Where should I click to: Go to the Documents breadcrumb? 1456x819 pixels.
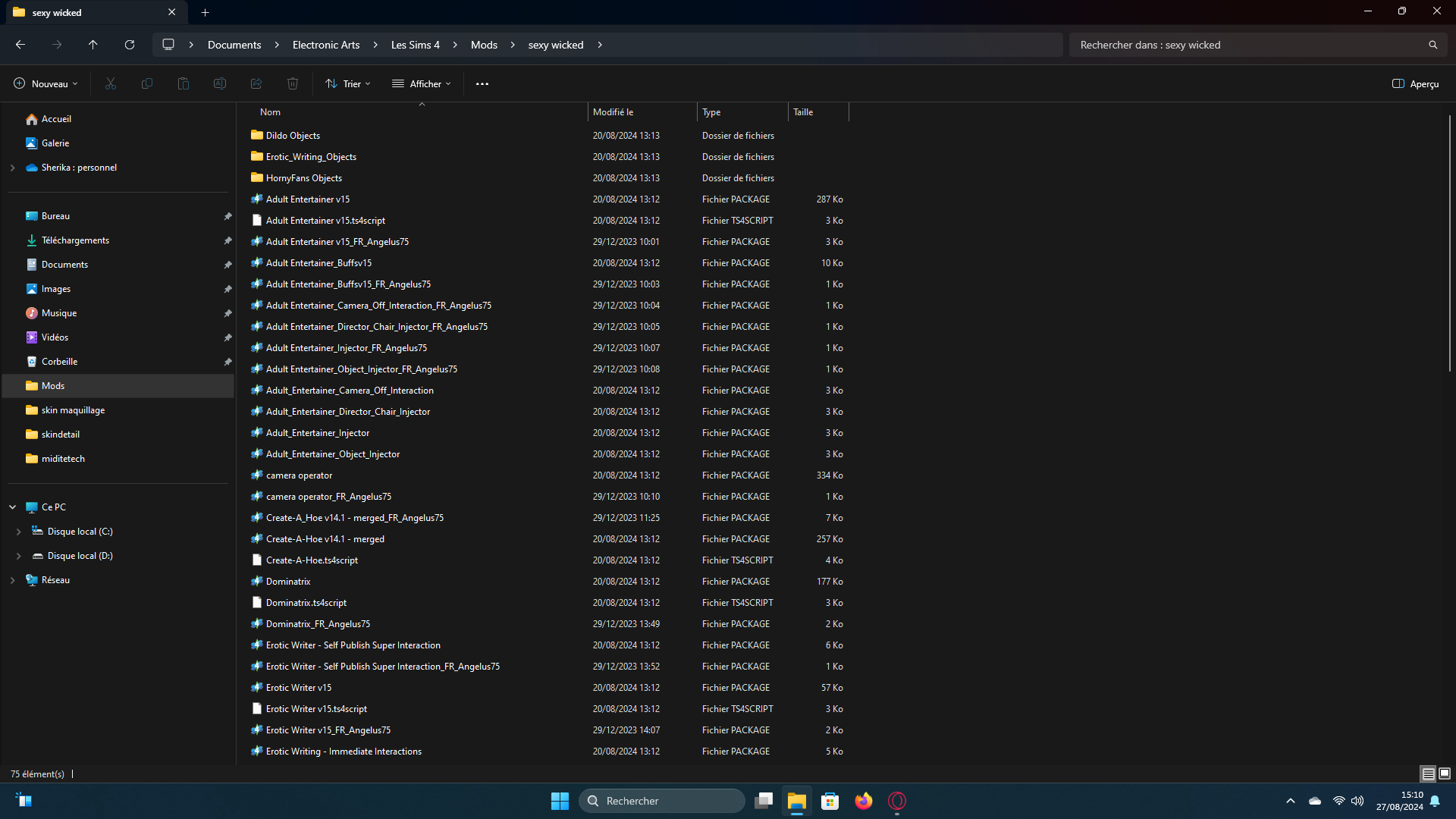pyautogui.click(x=234, y=45)
